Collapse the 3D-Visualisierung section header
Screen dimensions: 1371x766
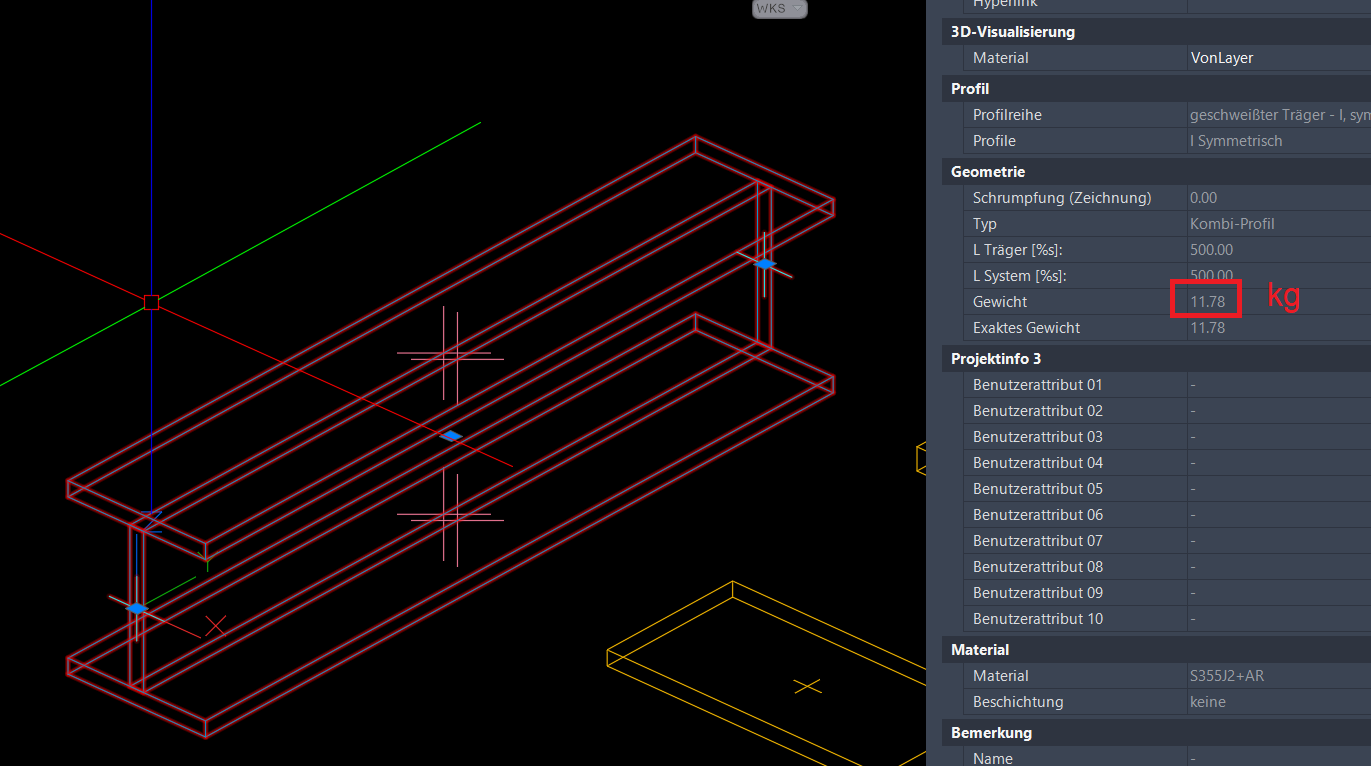(x=1013, y=31)
